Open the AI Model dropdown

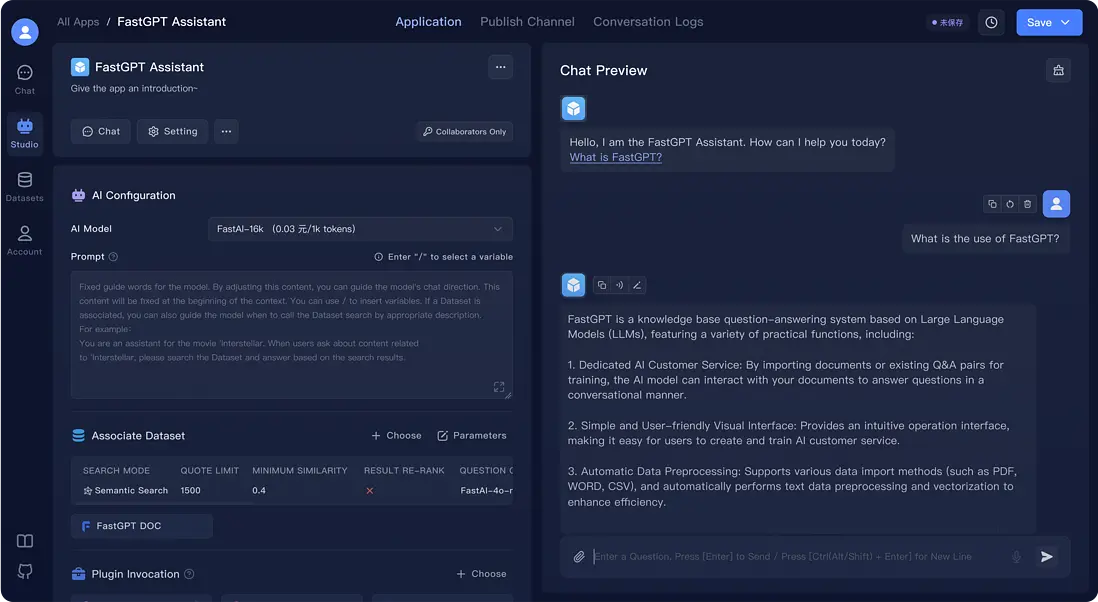[x=360, y=229]
